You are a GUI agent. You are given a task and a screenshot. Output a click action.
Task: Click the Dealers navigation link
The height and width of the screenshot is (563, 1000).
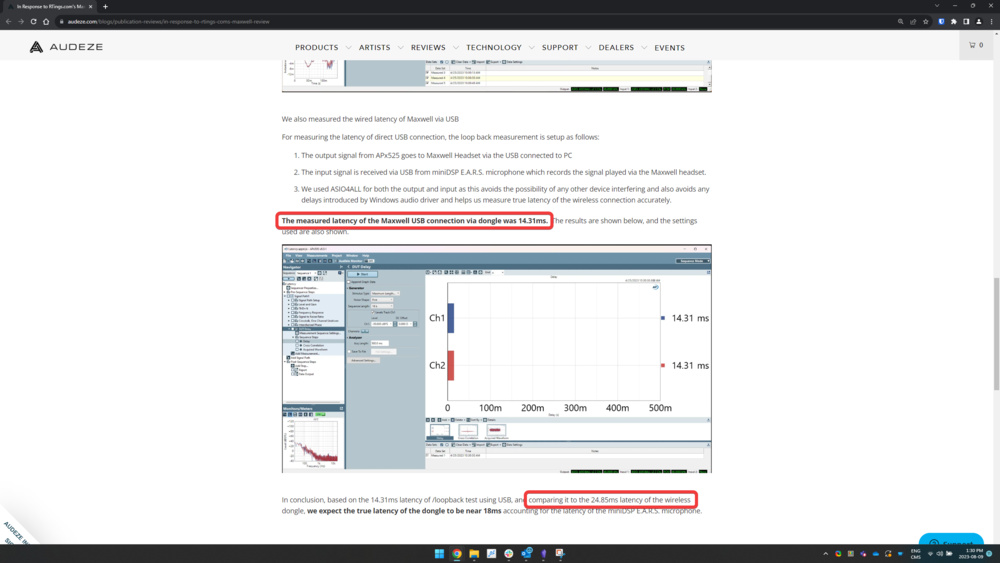pos(616,48)
